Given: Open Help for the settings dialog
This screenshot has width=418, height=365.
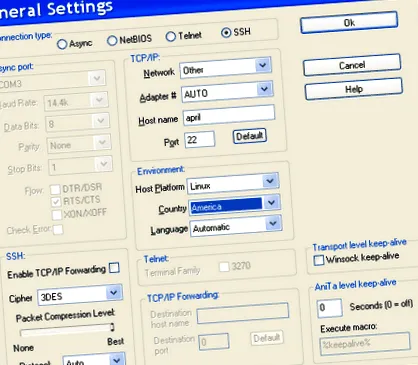Looking at the screenshot, I should tap(354, 89).
